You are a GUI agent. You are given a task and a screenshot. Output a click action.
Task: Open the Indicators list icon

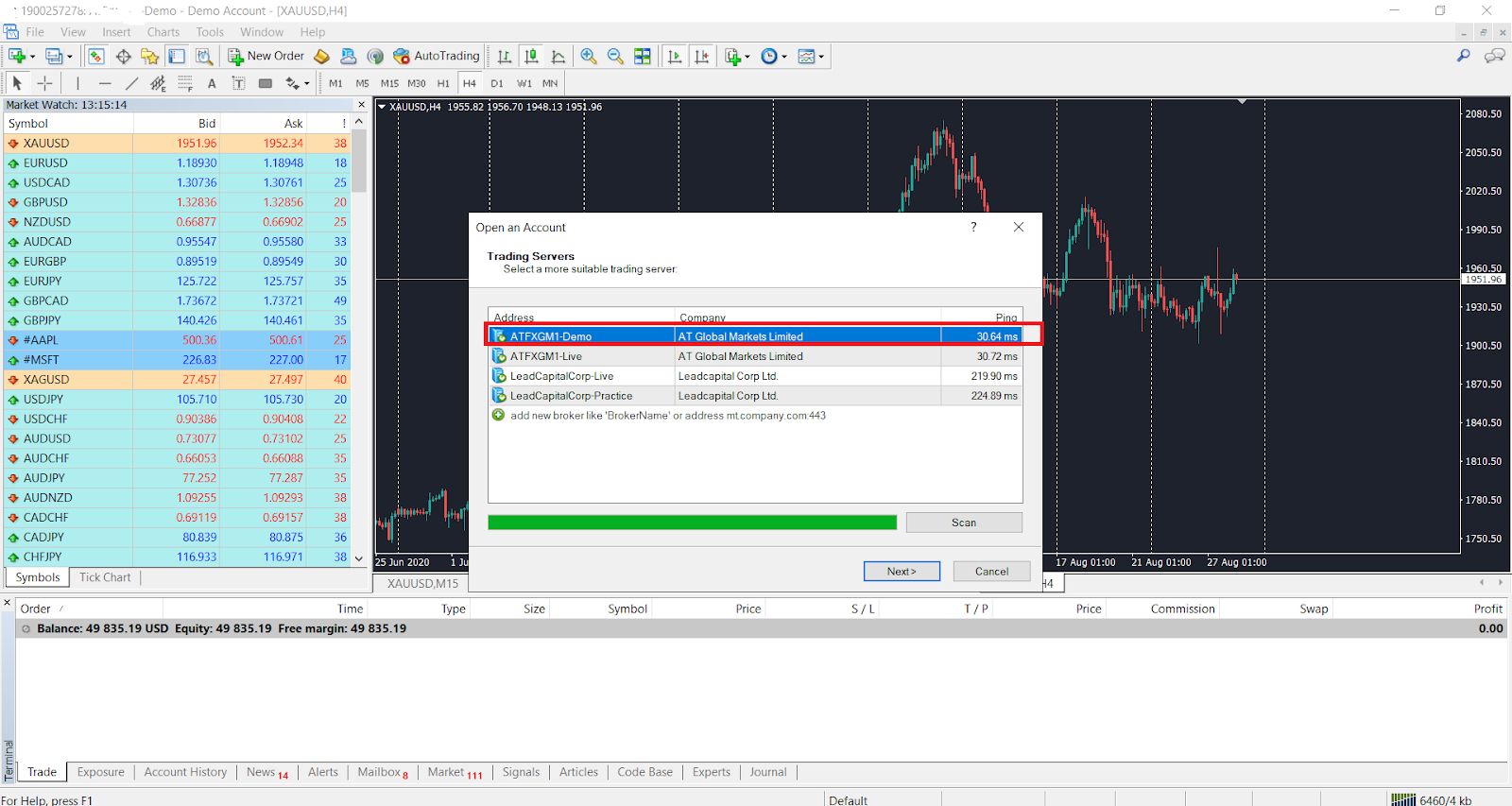click(x=732, y=57)
